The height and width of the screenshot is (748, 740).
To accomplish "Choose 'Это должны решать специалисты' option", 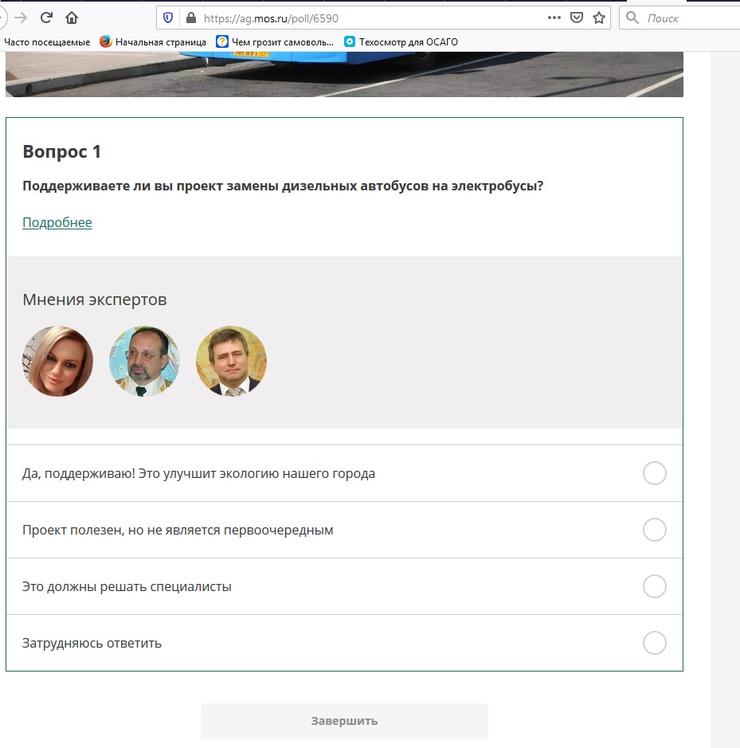I will coord(654,586).
